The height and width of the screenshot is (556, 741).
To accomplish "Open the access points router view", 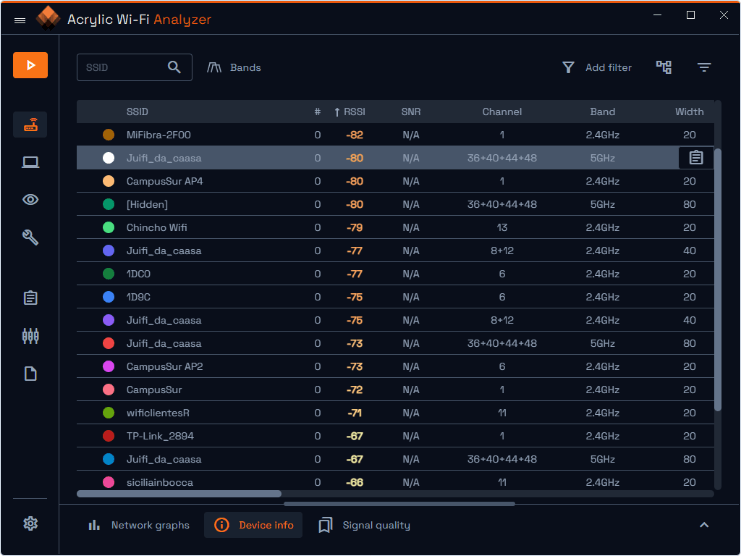I will pyautogui.click(x=30, y=125).
